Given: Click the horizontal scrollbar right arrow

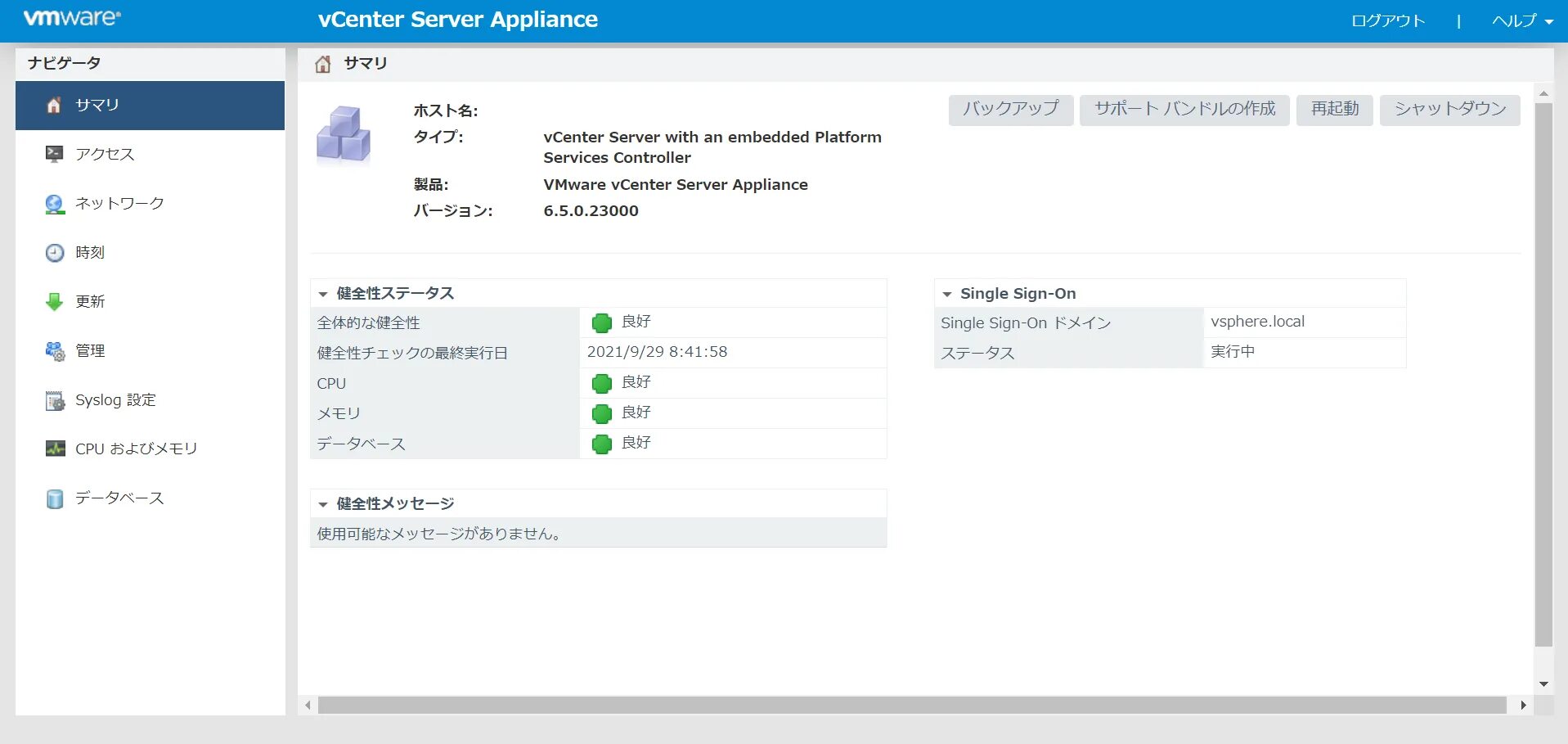Looking at the screenshot, I should tap(1522, 705).
